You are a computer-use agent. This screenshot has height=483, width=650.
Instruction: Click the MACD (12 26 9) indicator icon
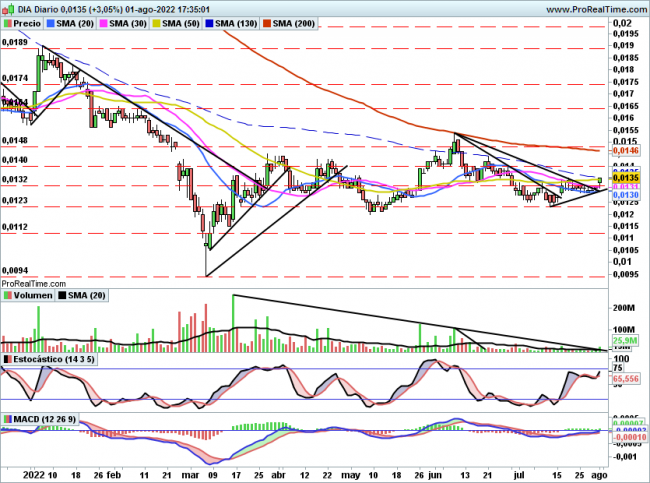point(7,417)
